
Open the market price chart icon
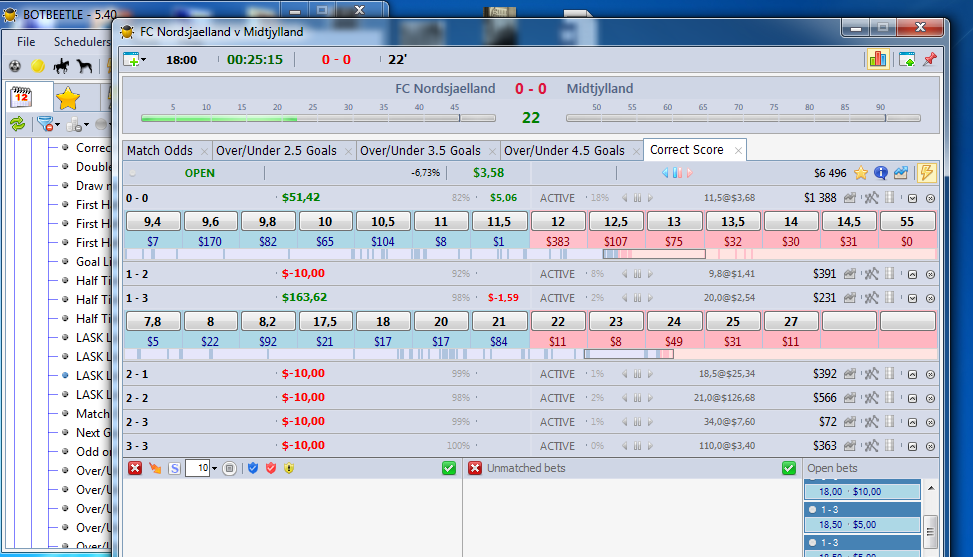click(x=901, y=173)
